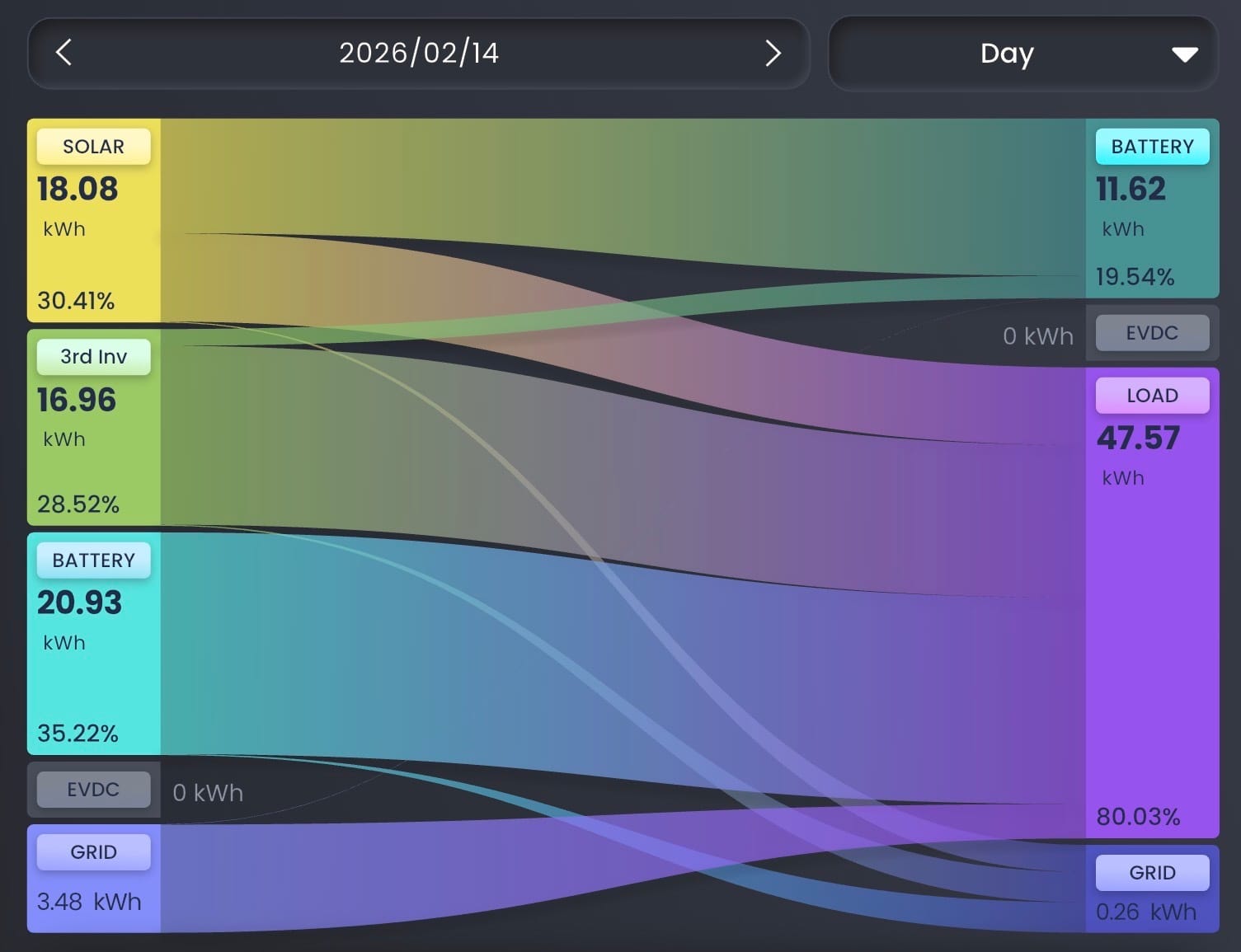1241x952 pixels.
Task: Click the battery charge value 11.62
Action: [x=1131, y=189]
